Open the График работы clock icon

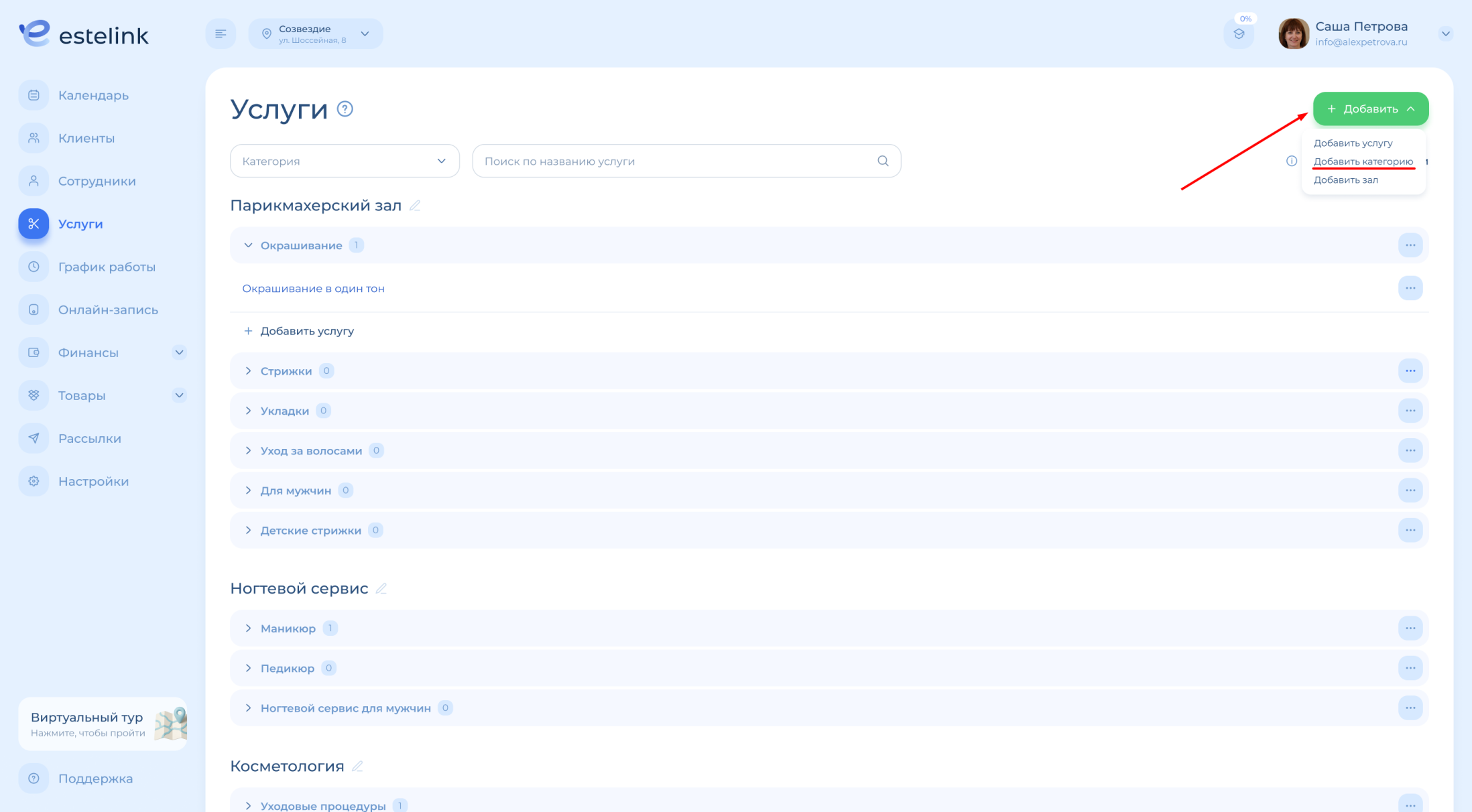coord(34,267)
